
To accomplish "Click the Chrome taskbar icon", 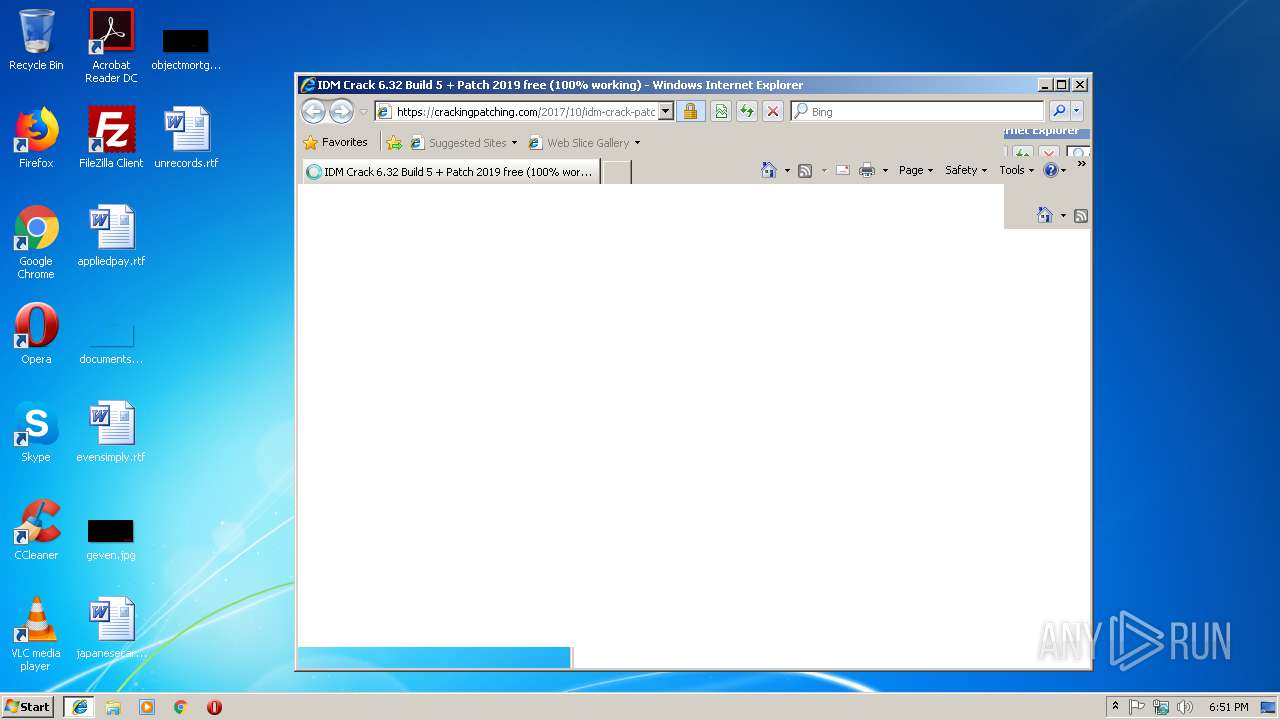I will 181,707.
